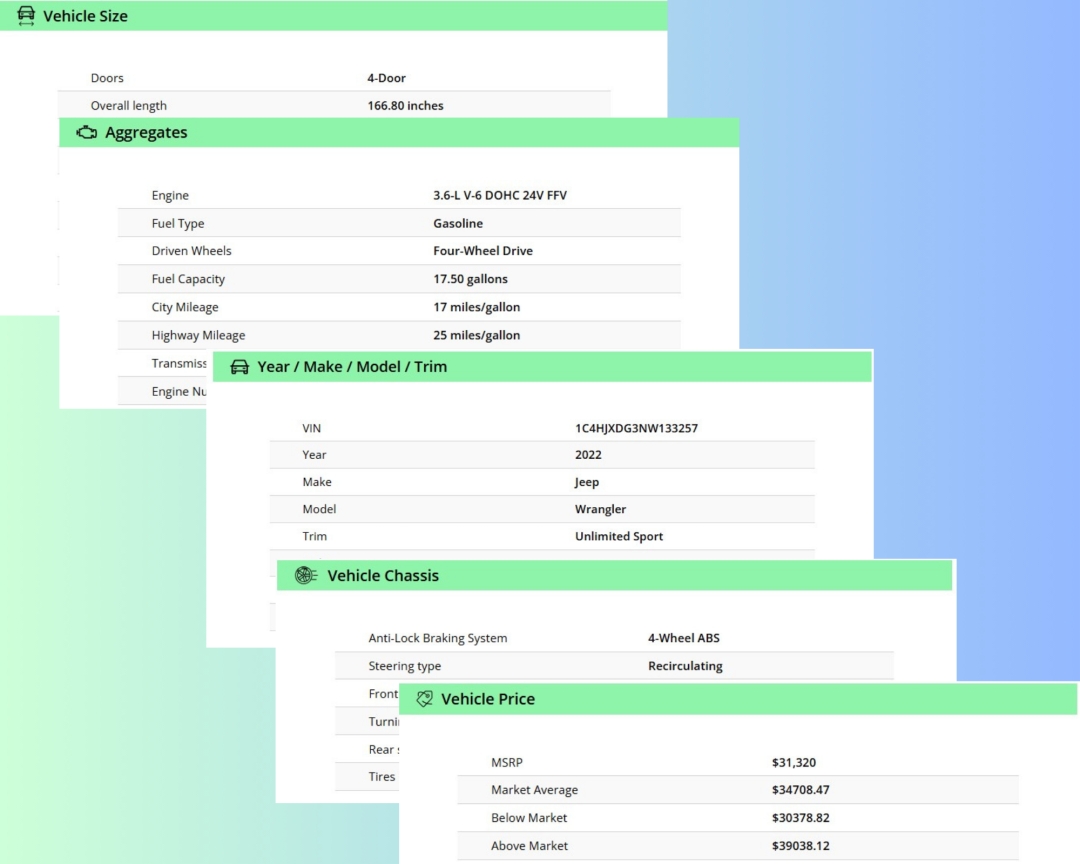Click the Trim value Unlimited Sport
This screenshot has height=864, width=1080.
coord(619,537)
